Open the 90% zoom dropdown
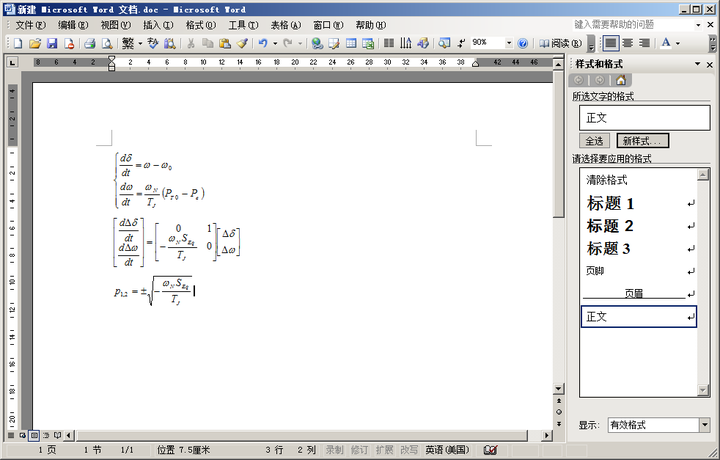 [509, 43]
